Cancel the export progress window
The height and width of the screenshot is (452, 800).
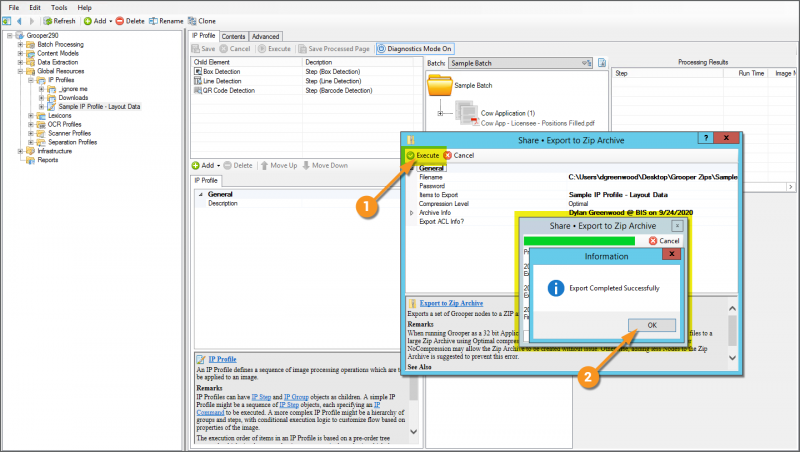point(664,241)
